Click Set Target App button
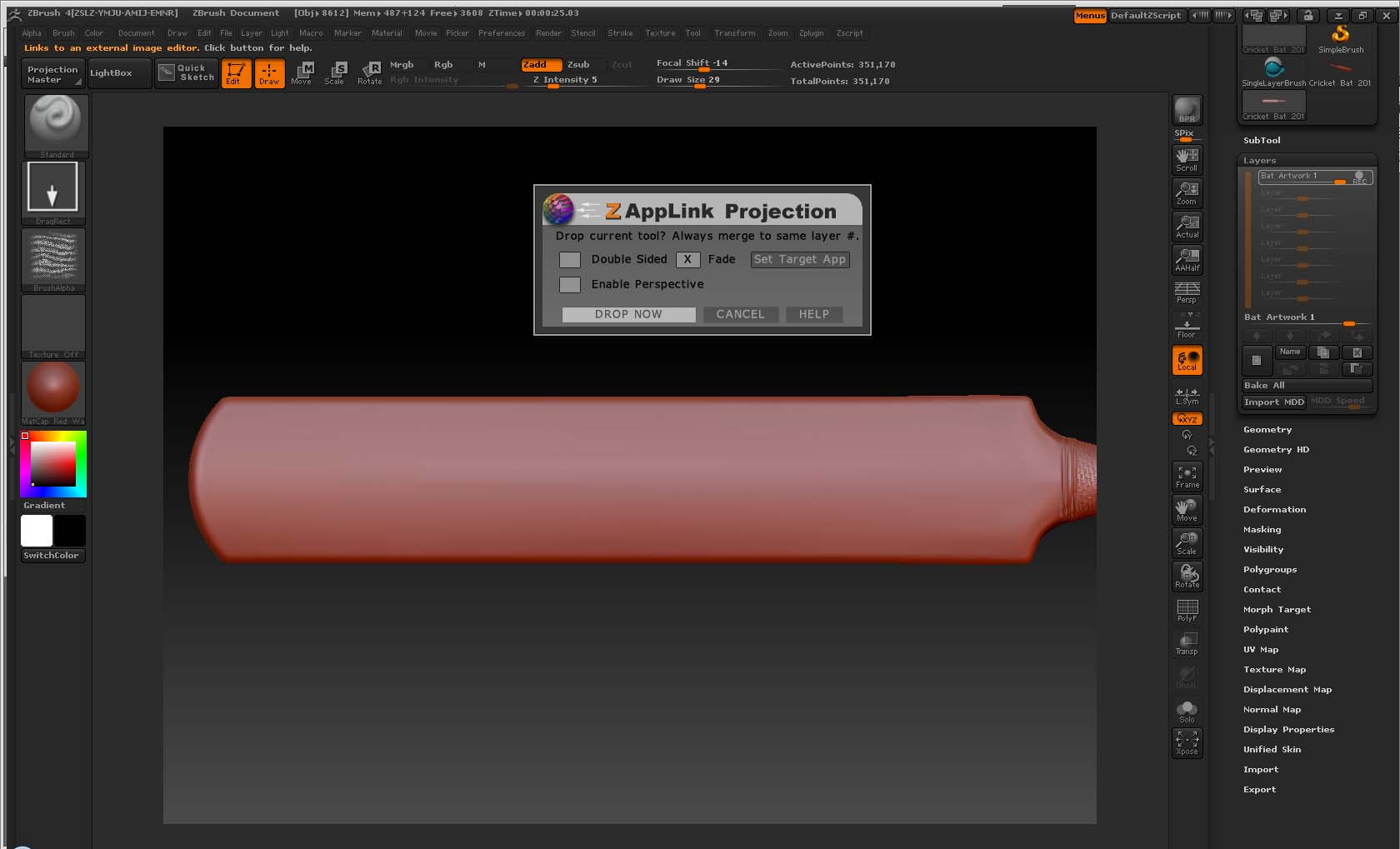Viewport: 1400px width, 849px height. (799, 259)
